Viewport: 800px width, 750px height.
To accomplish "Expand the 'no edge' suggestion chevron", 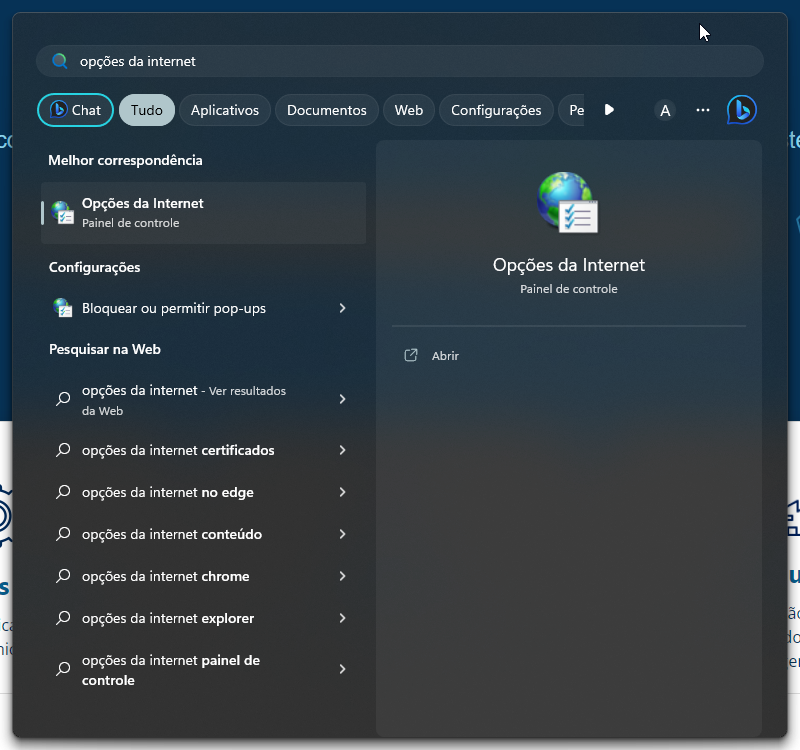I will click(x=342, y=492).
